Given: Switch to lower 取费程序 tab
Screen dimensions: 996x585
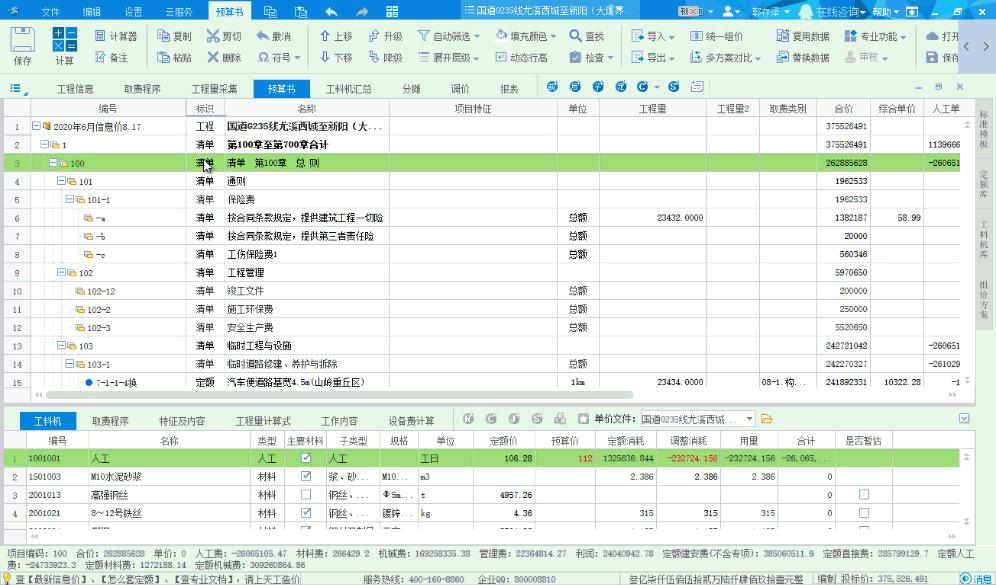Looking at the screenshot, I should tap(111, 420).
